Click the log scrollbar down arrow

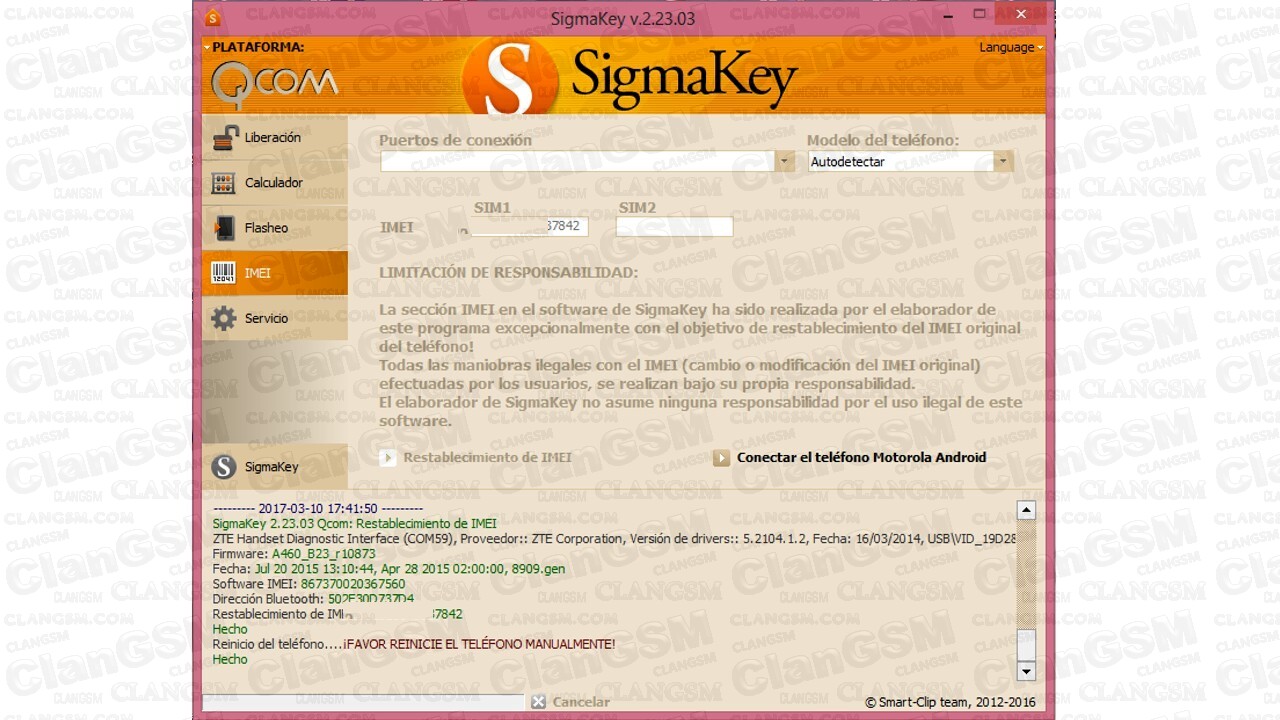tap(1025, 671)
